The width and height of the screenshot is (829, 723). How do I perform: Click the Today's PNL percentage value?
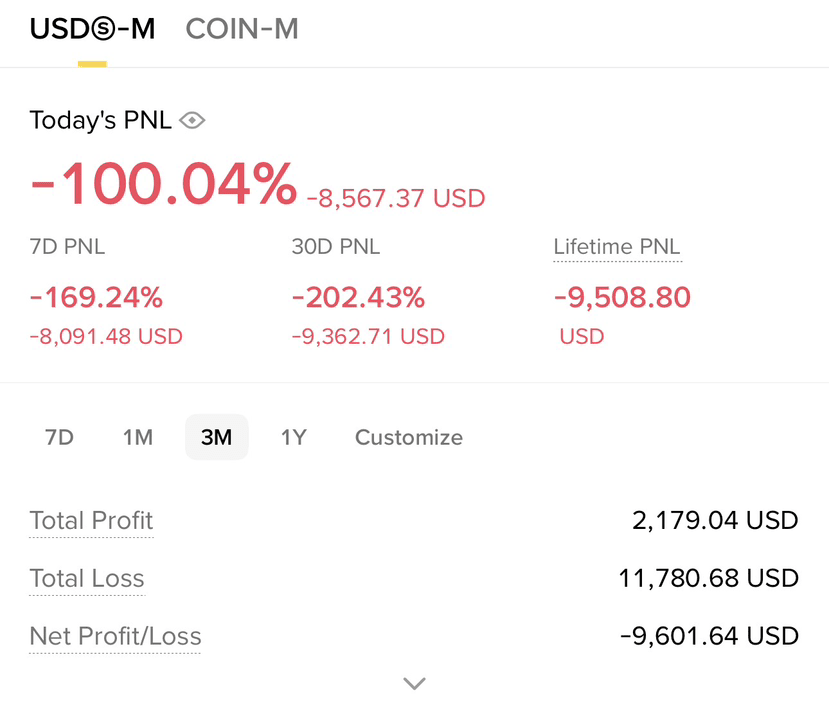point(163,184)
